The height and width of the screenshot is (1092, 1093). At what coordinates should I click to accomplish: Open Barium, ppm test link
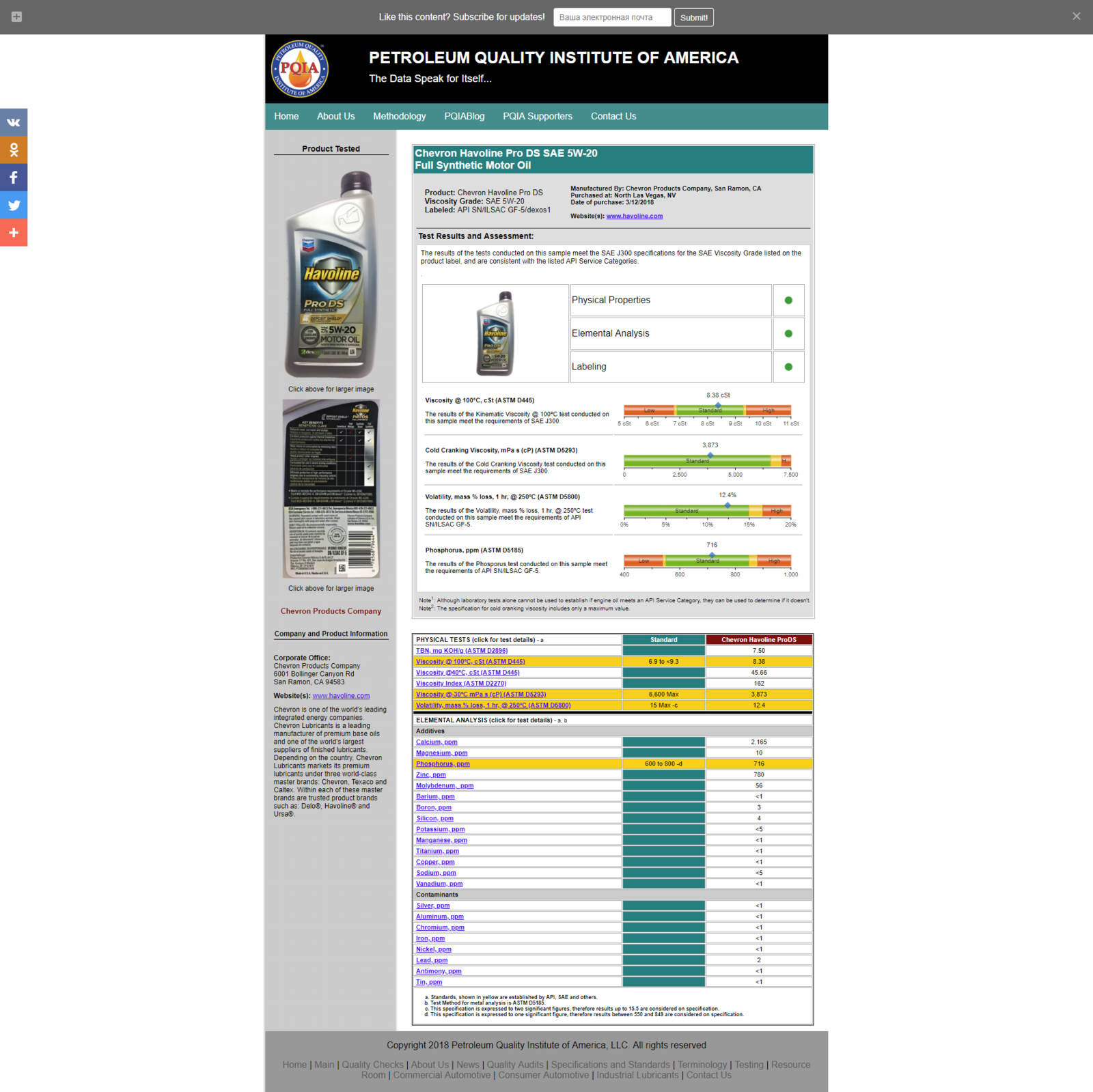[435, 797]
